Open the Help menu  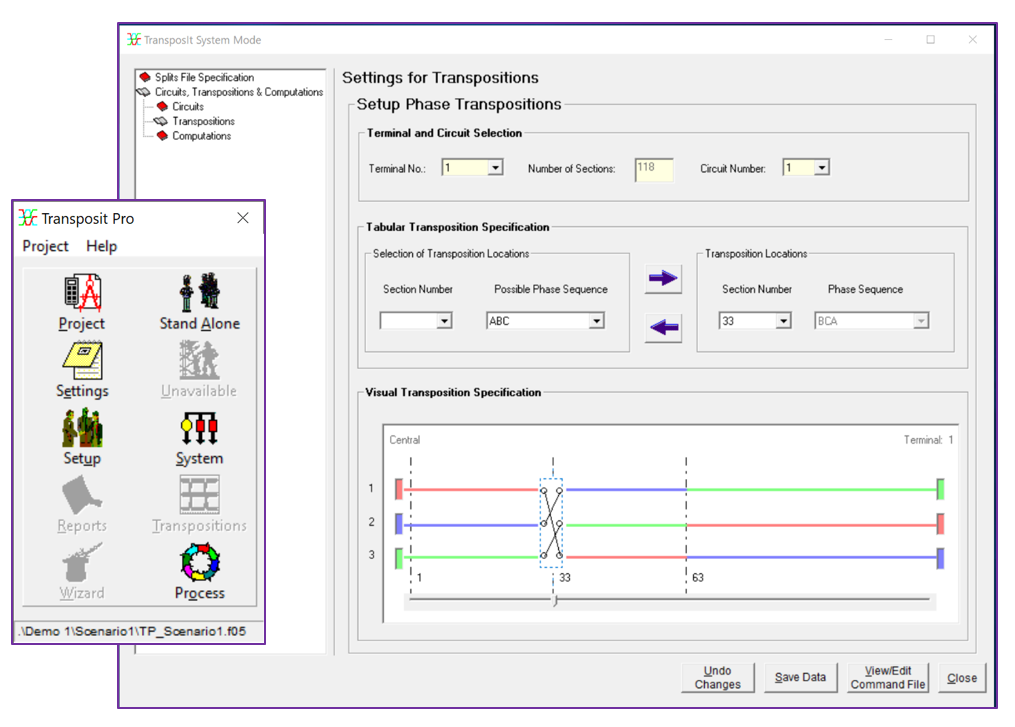click(102, 246)
